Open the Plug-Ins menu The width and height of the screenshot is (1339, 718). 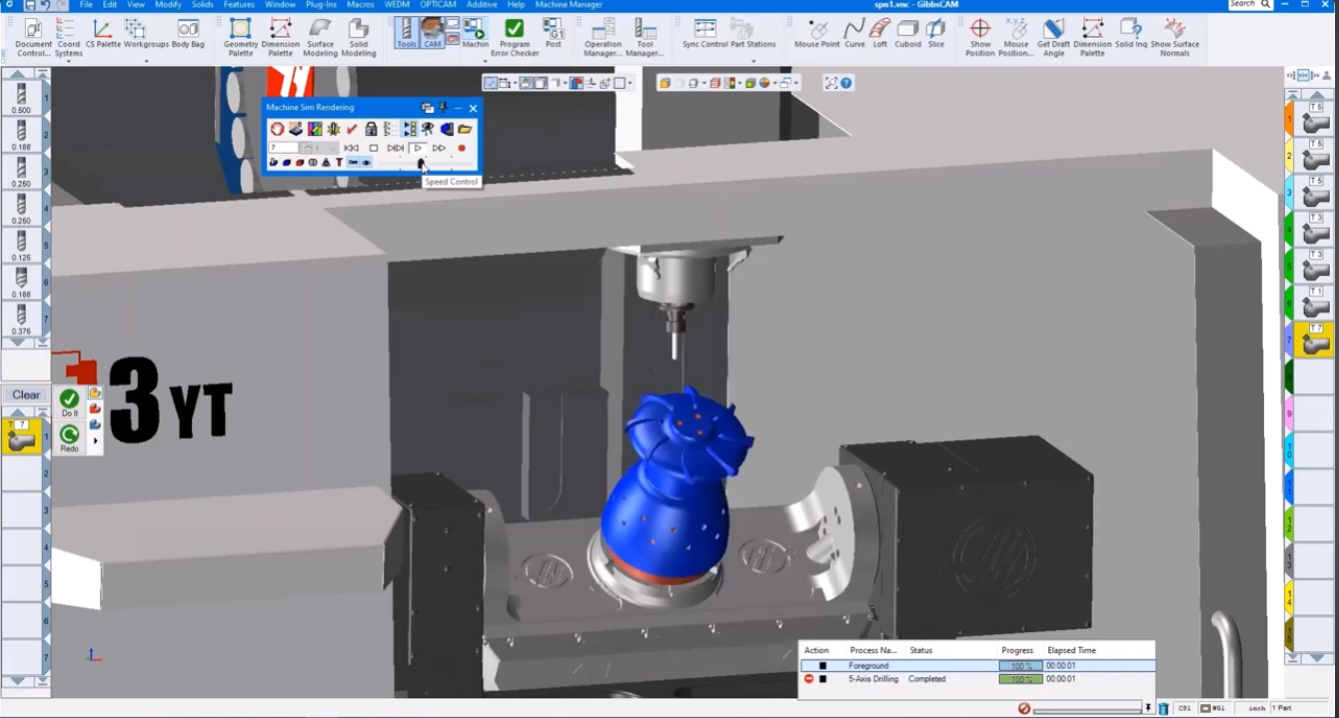320,5
